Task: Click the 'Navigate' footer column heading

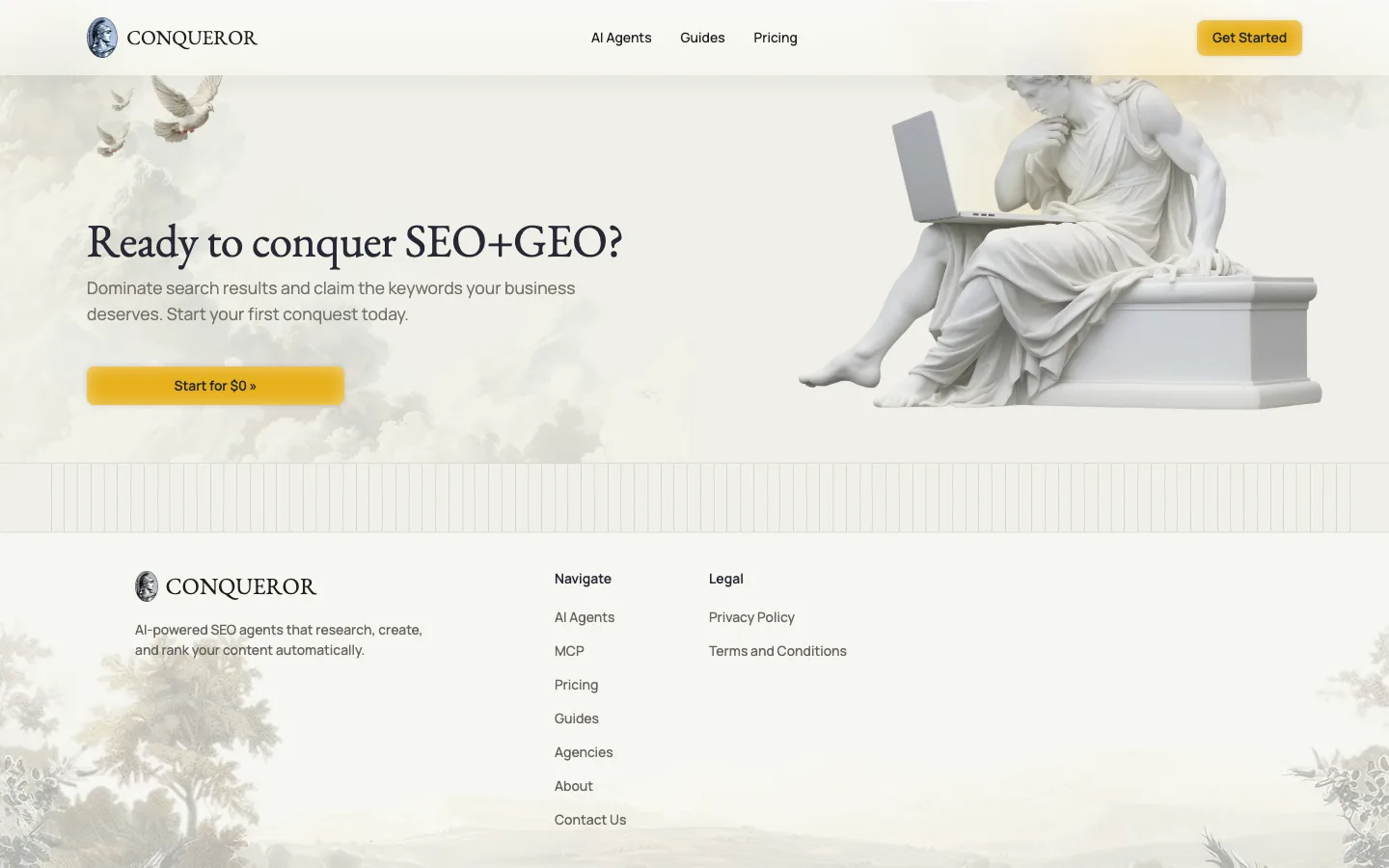Action: pos(583,579)
